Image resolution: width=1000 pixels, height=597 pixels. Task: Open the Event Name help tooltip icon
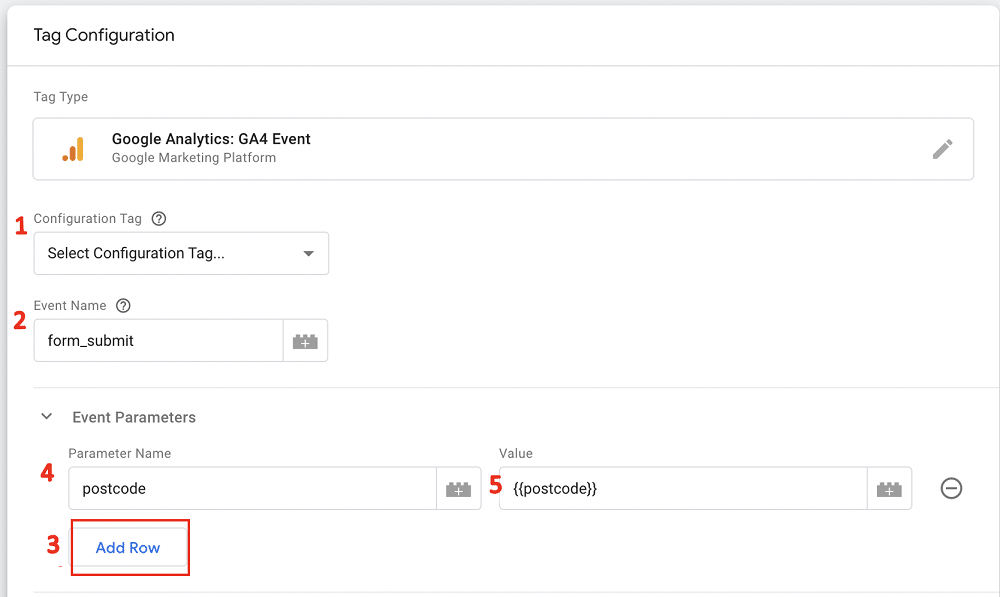point(122,305)
